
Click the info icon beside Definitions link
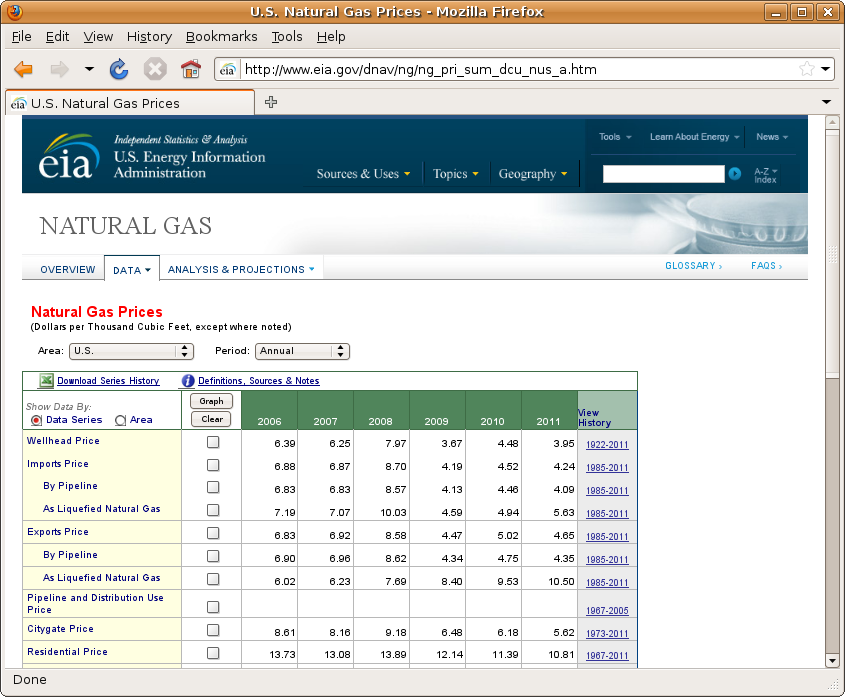pyautogui.click(x=188, y=381)
